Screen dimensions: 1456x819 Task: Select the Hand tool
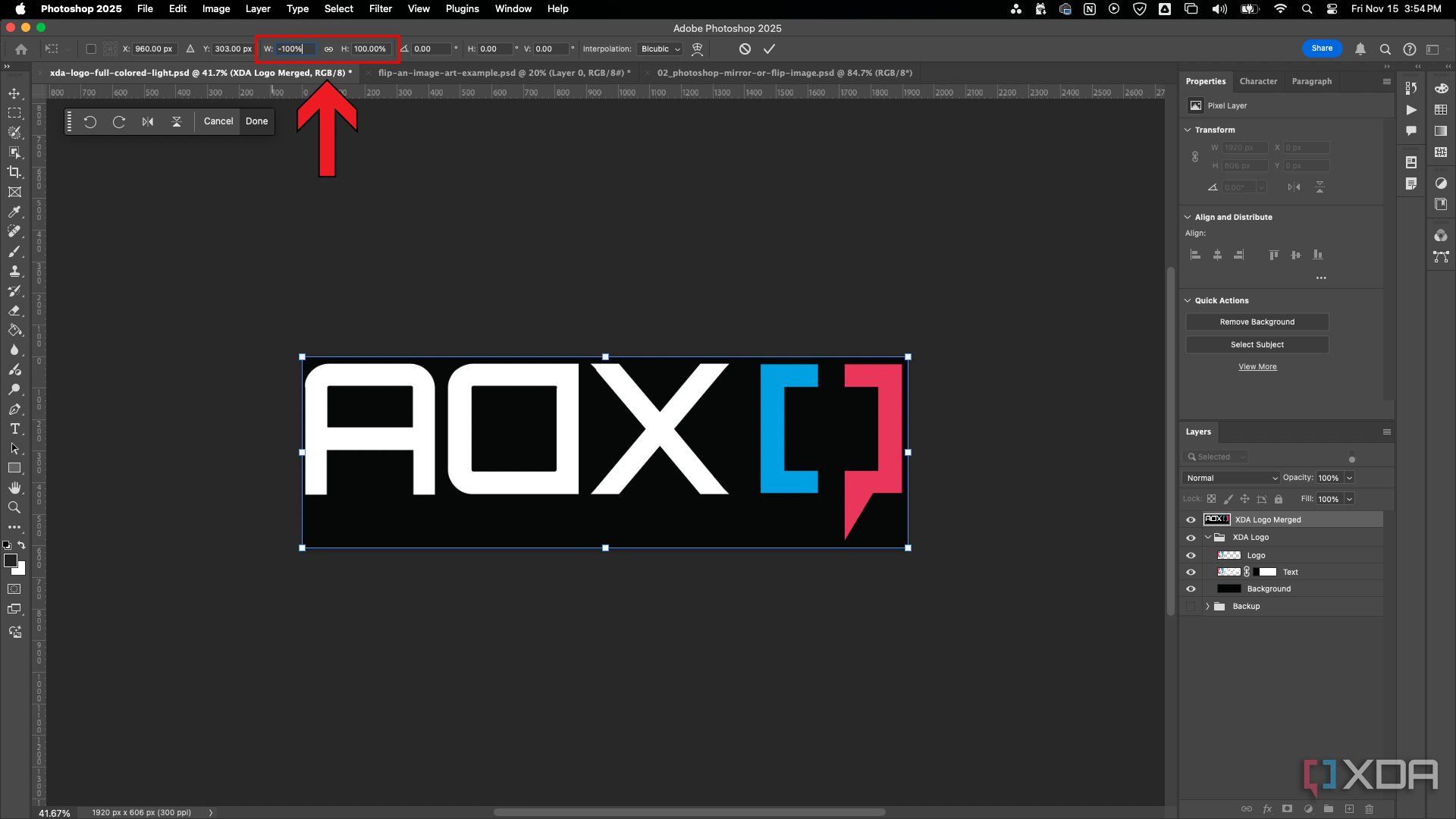(x=14, y=488)
